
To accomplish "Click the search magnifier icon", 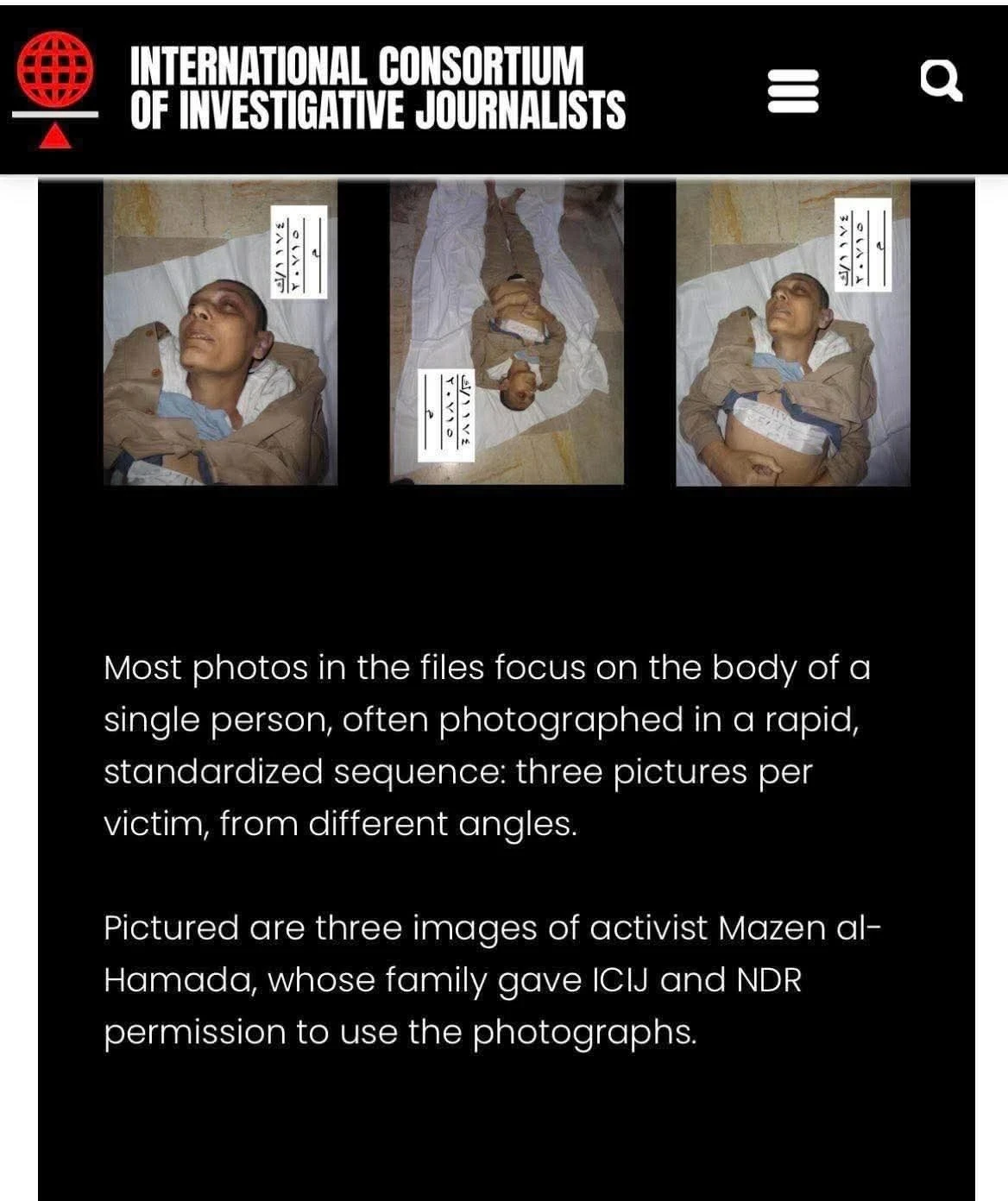I will point(941,80).
